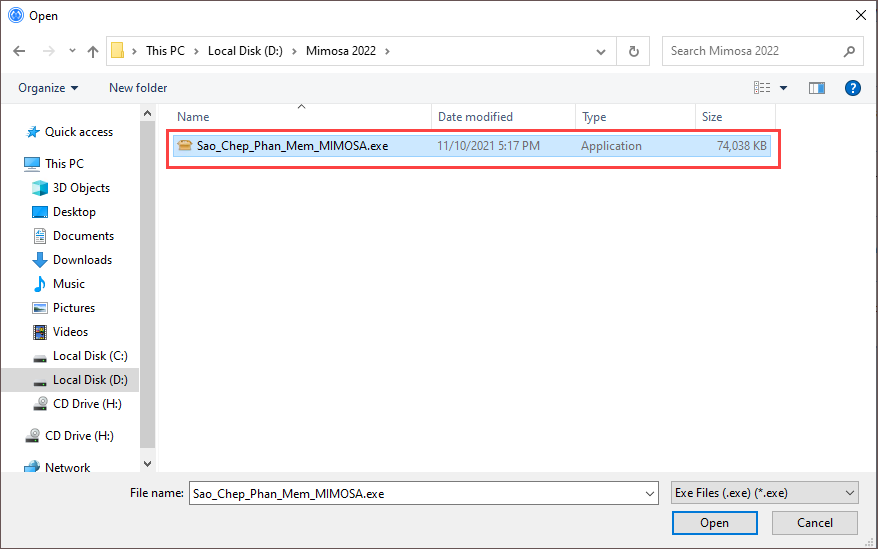The height and width of the screenshot is (549, 878).
Task: Click the Desktop icon in sidebar
Action: (40, 212)
